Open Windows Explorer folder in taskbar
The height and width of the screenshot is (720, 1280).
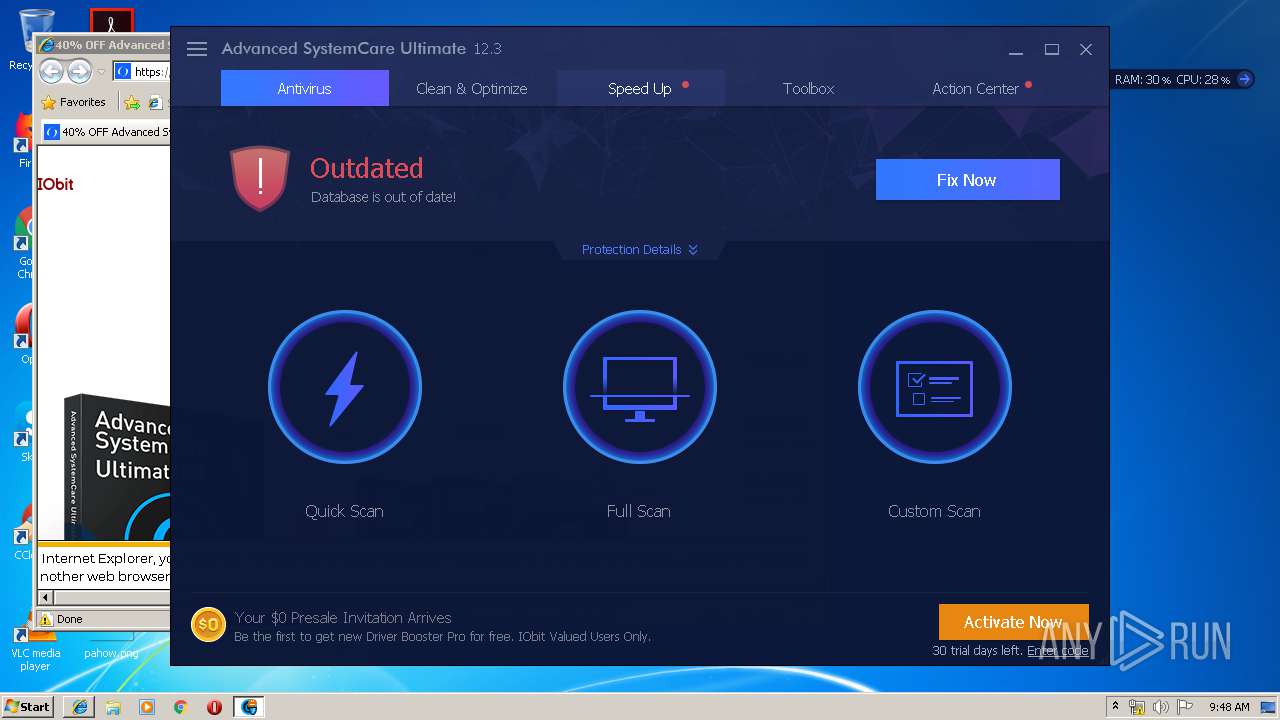point(113,707)
